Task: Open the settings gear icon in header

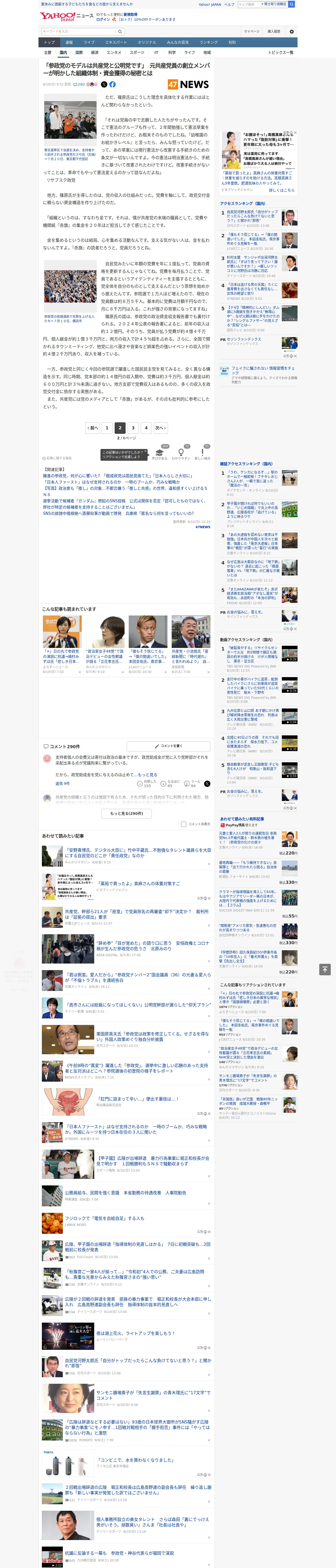Action: point(292,32)
